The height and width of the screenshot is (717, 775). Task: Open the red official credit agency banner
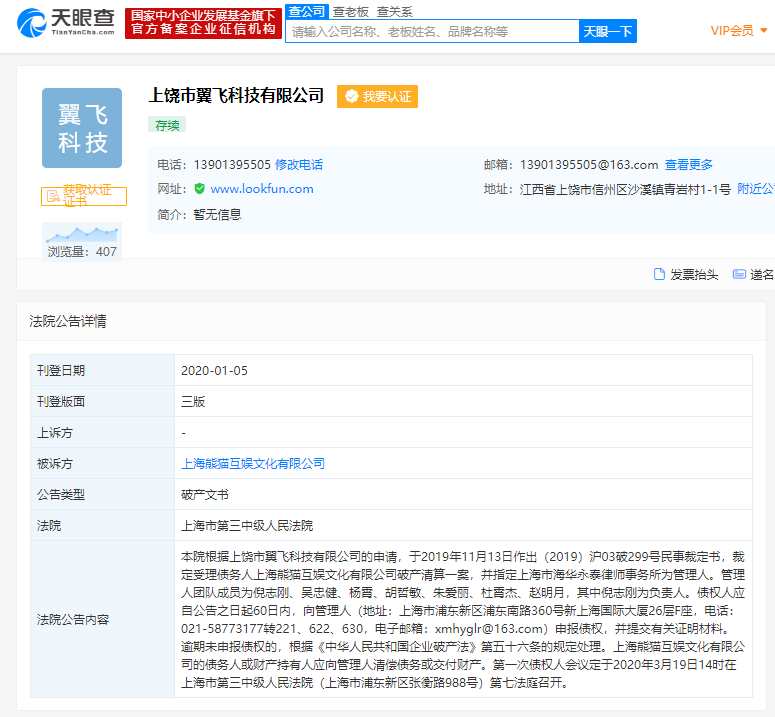point(203,23)
